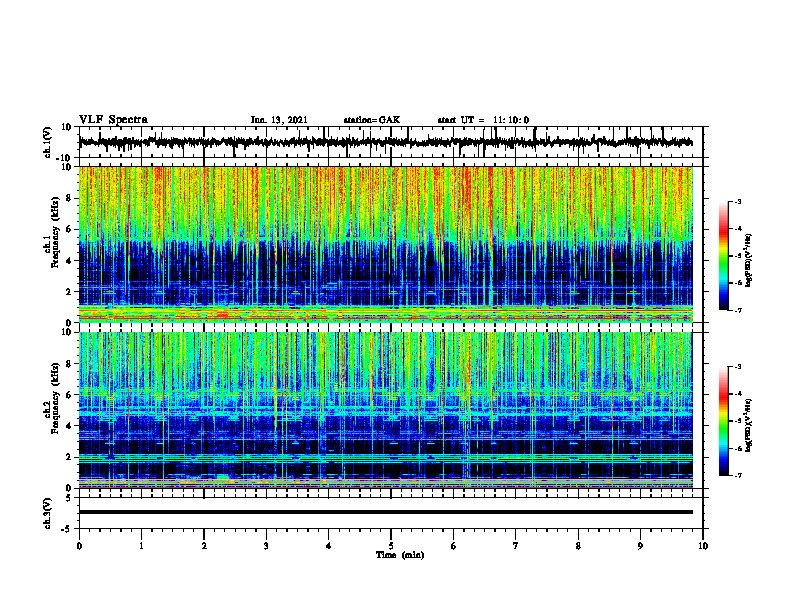The height and width of the screenshot is (612, 792).
Task: Click the last time axis tick label "10"
Action: pos(703,546)
